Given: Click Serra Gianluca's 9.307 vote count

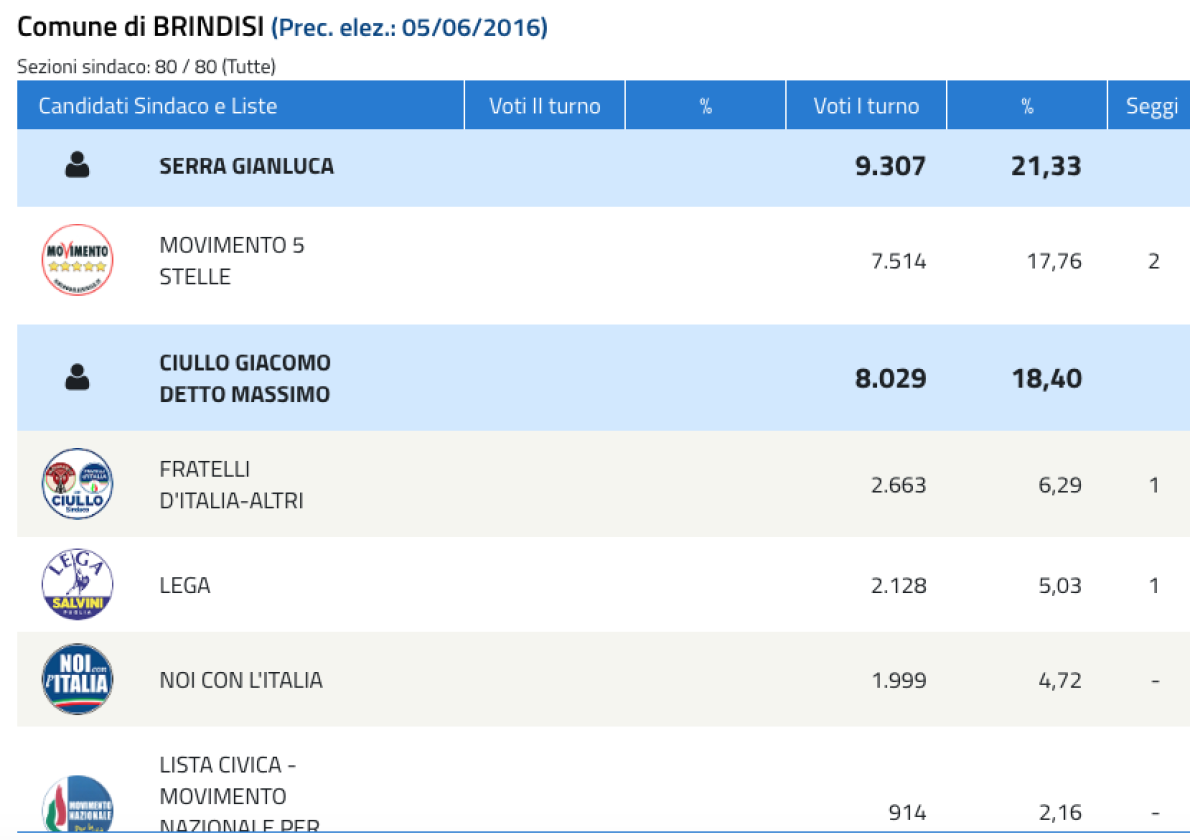Looking at the screenshot, I should [890, 166].
